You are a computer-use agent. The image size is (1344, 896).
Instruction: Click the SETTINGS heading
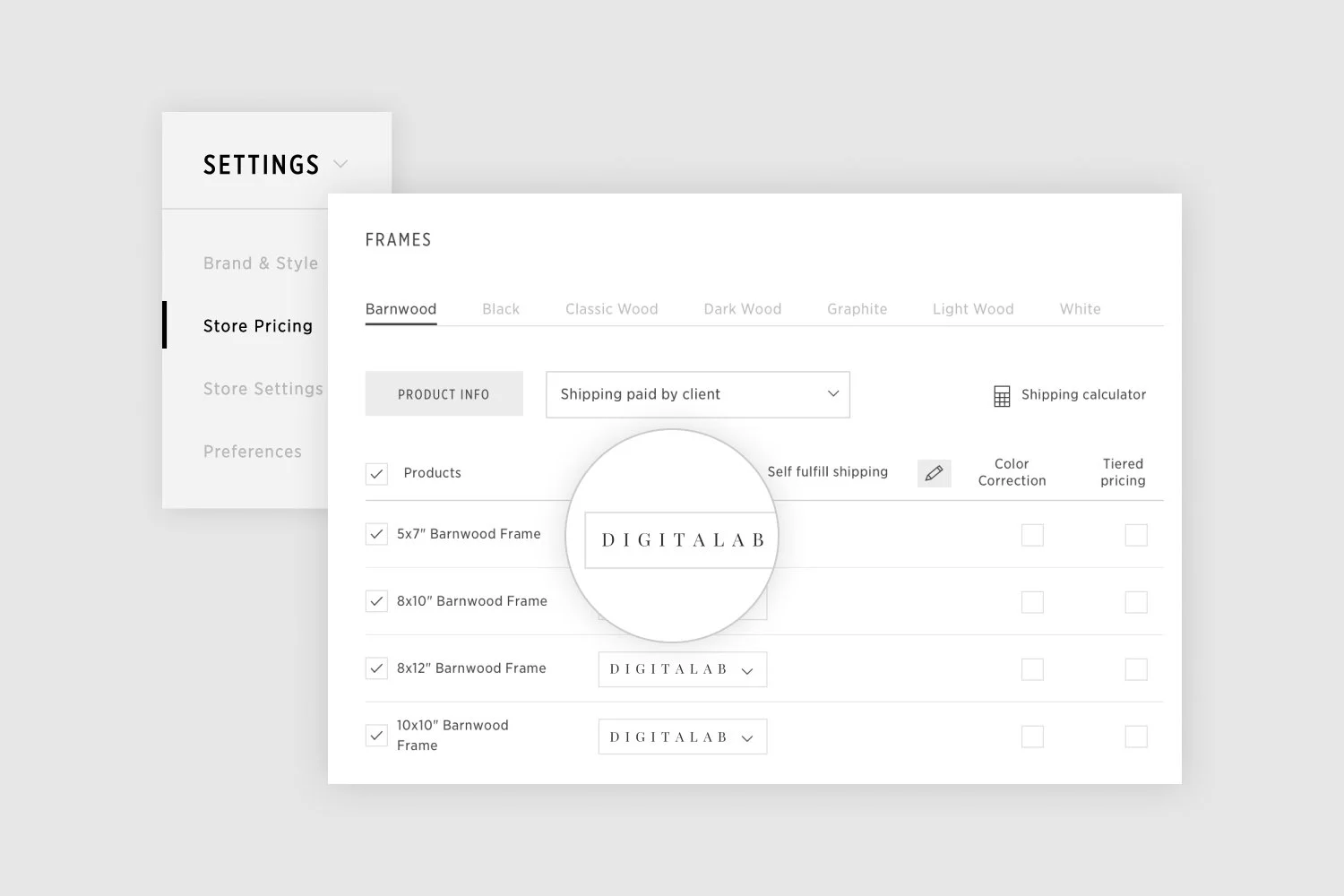pyautogui.click(x=262, y=165)
